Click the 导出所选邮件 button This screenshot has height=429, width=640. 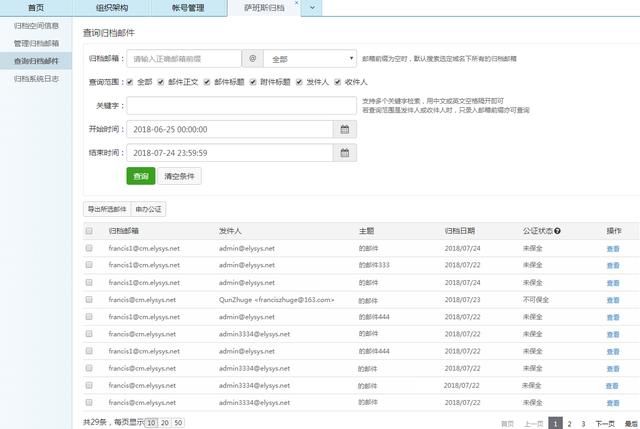[107, 209]
